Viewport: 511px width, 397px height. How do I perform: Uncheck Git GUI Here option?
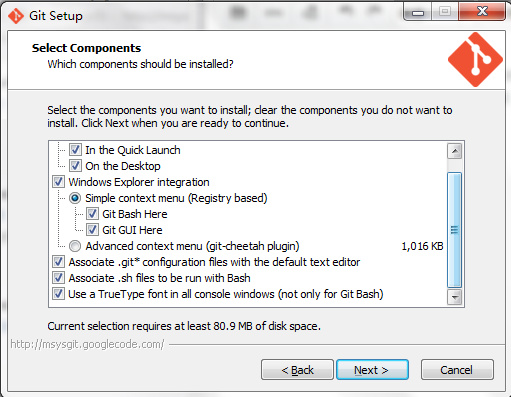click(92, 230)
